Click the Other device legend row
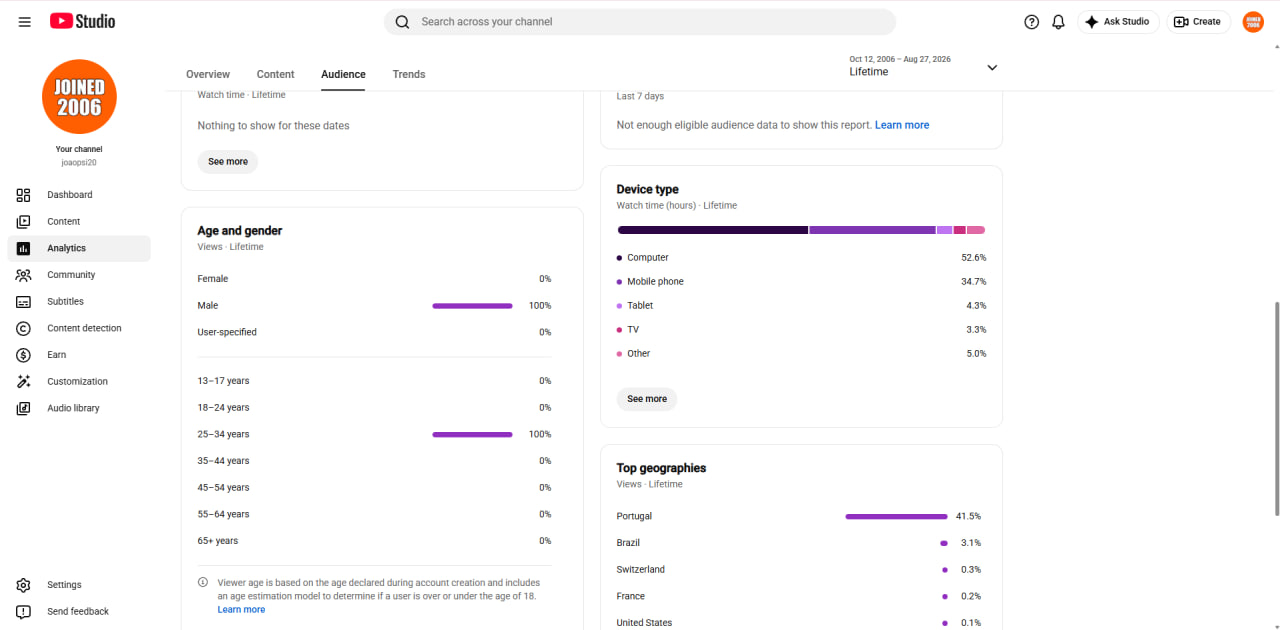 click(x=801, y=354)
